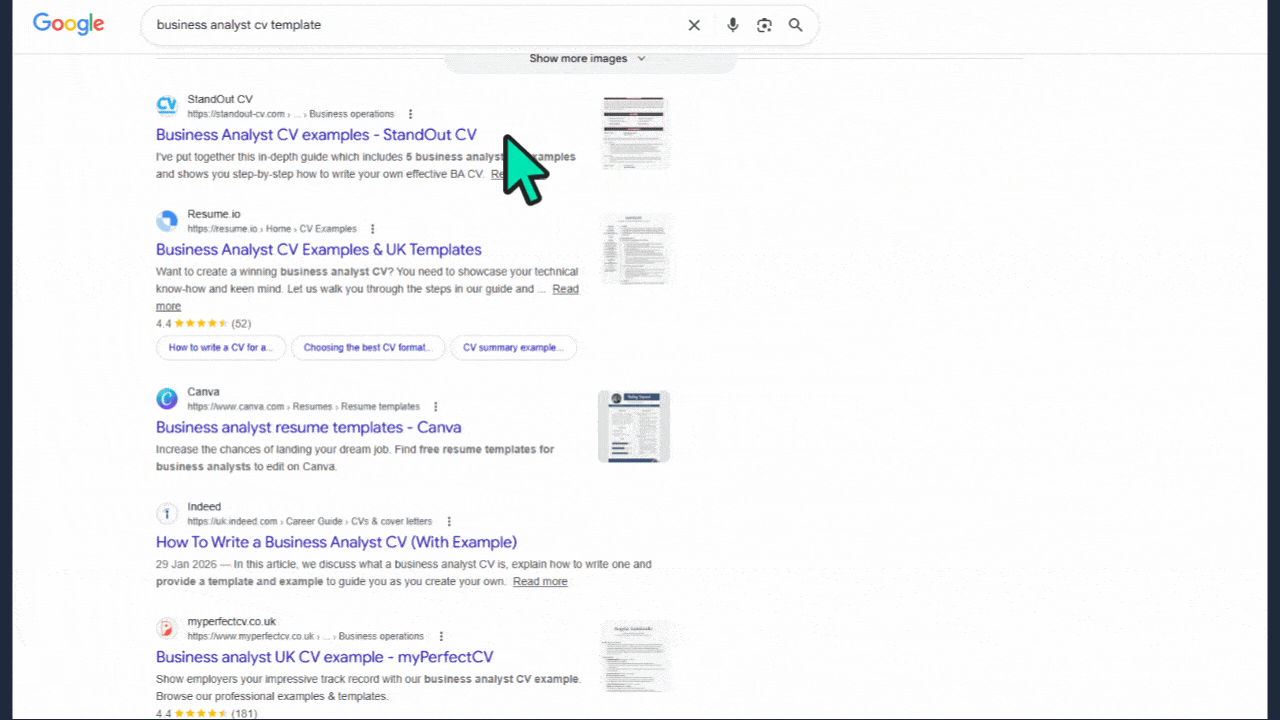The height and width of the screenshot is (720, 1280).
Task: Open more options for Resume.io result
Action: pos(373,229)
